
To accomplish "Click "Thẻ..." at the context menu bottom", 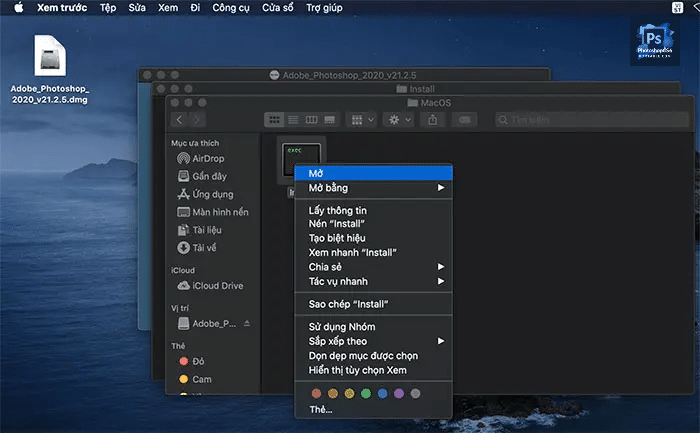I will click(321, 410).
